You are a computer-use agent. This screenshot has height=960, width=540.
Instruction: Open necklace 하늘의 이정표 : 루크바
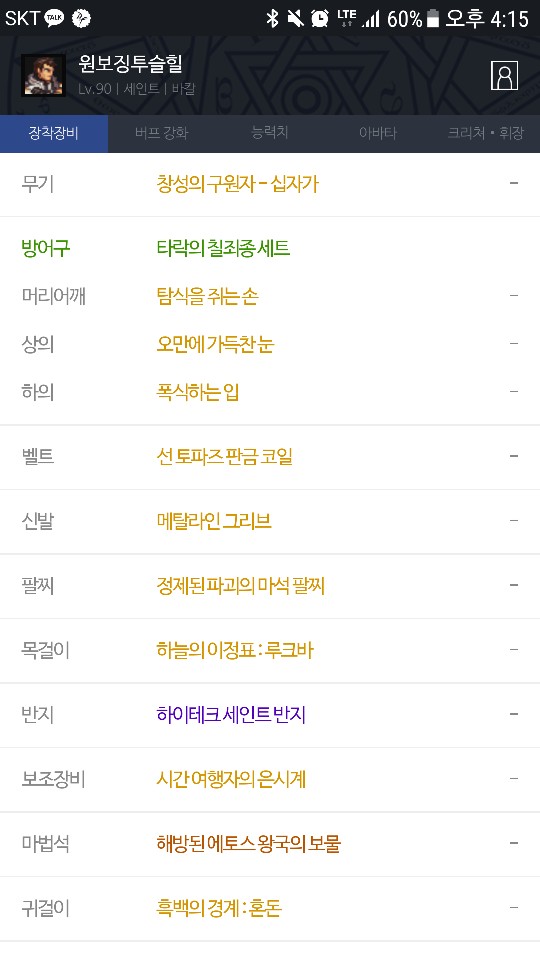click(234, 650)
